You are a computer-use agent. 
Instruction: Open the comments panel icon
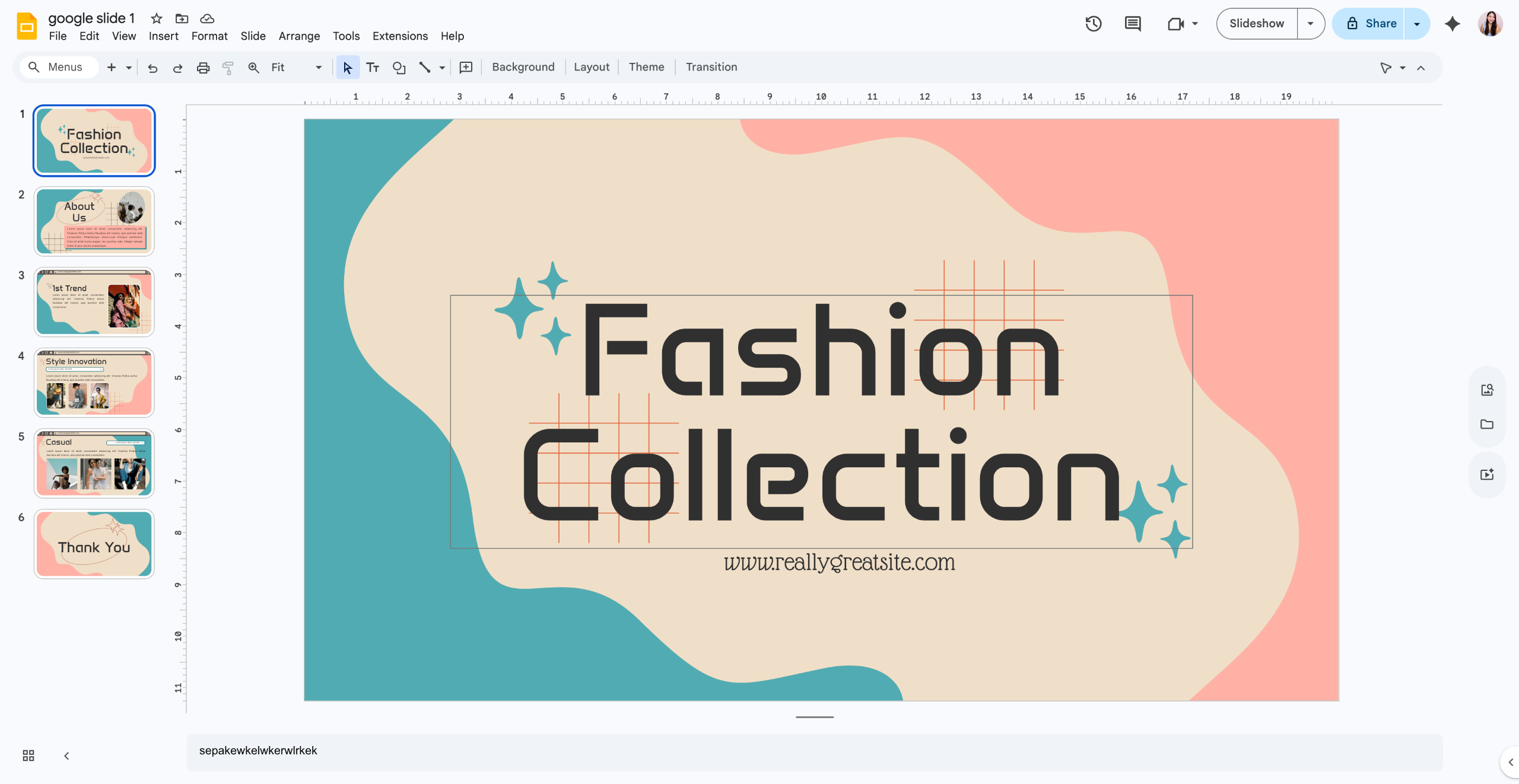(1133, 24)
